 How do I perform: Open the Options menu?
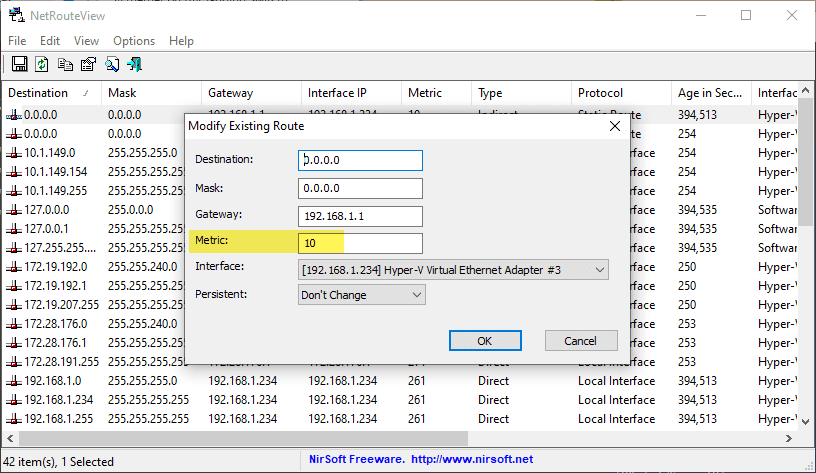(134, 41)
